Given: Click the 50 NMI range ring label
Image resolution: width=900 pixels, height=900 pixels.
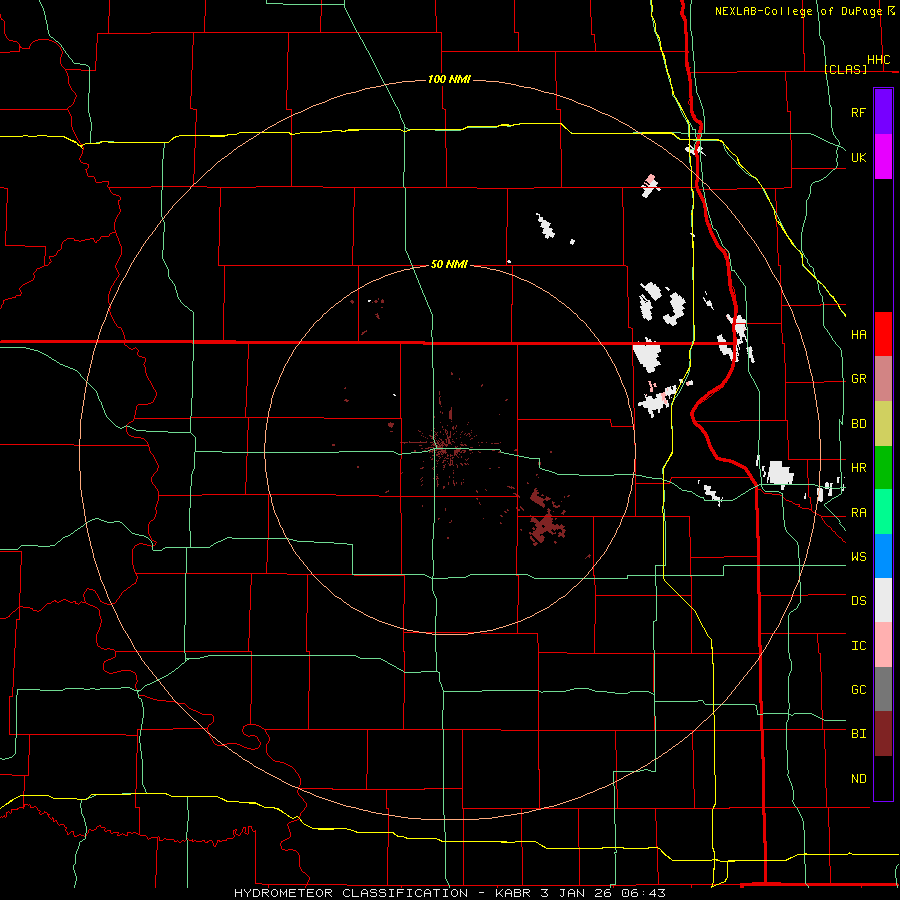Looking at the screenshot, I should (449, 264).
